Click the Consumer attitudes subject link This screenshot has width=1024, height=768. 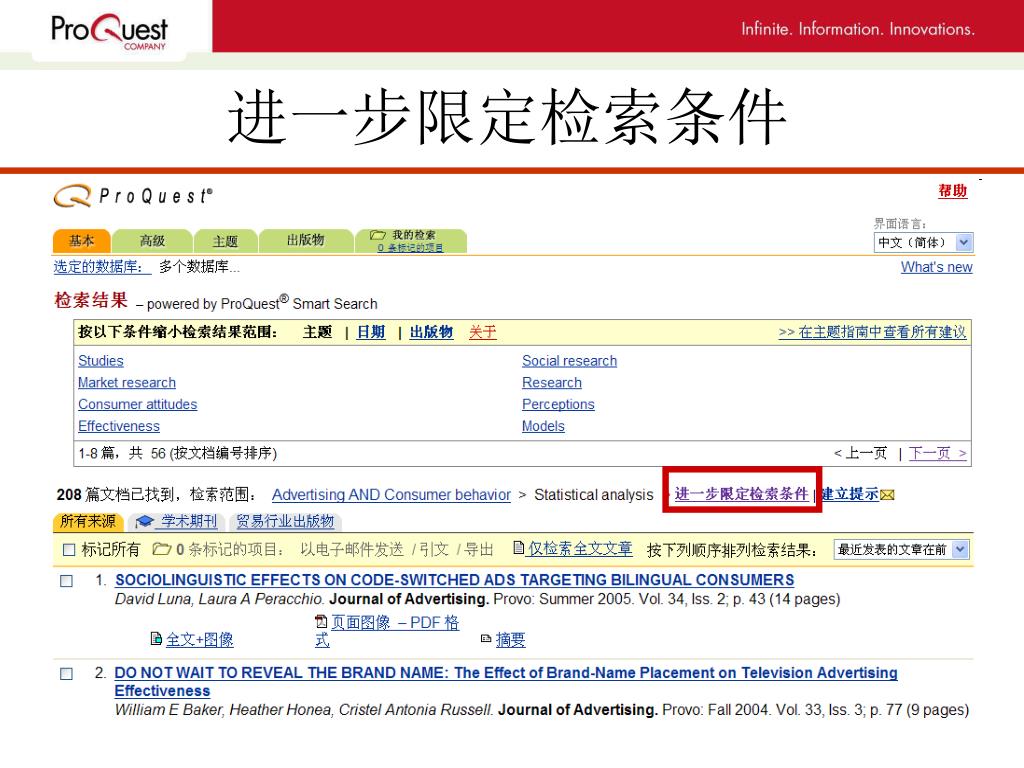tap(137, 404)
